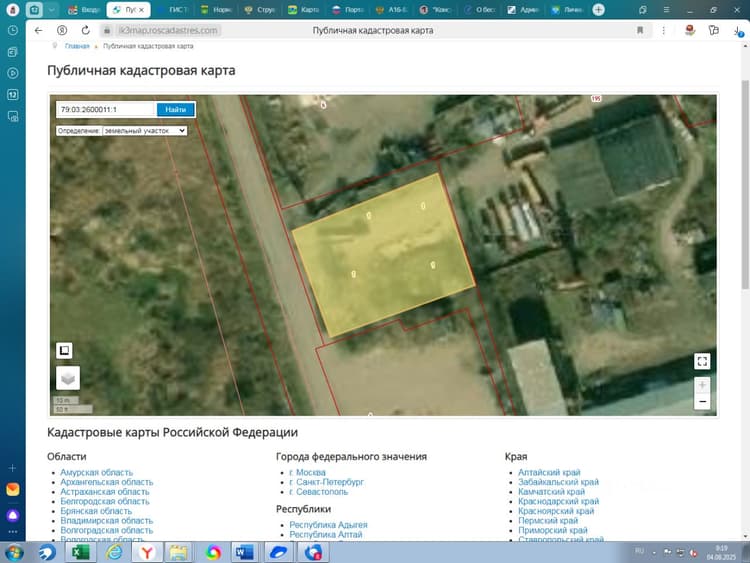The image size is (750, 563).
Task: Open the Алтайский край link
Action: [549, 472]
